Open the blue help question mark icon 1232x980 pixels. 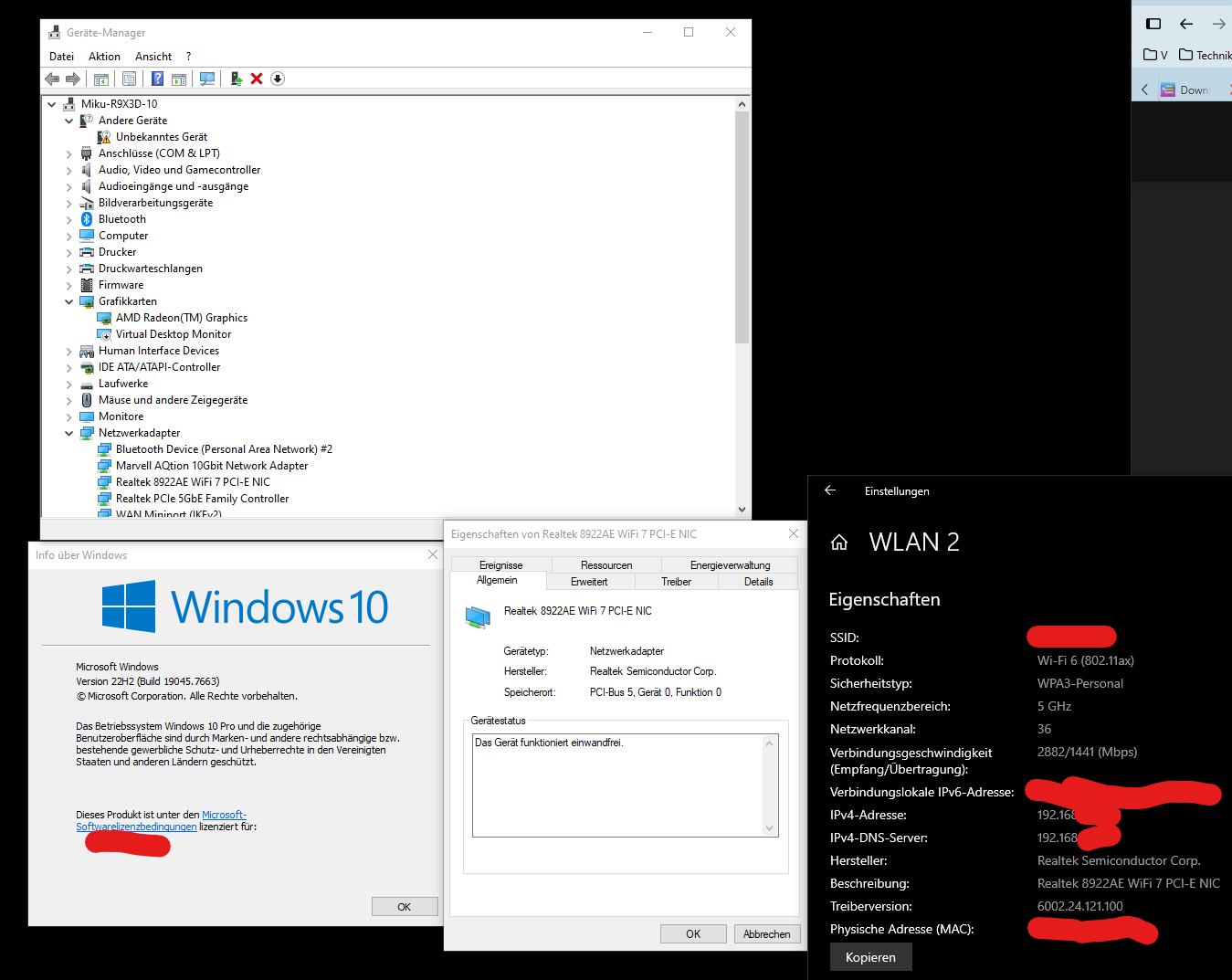(157, 79)
